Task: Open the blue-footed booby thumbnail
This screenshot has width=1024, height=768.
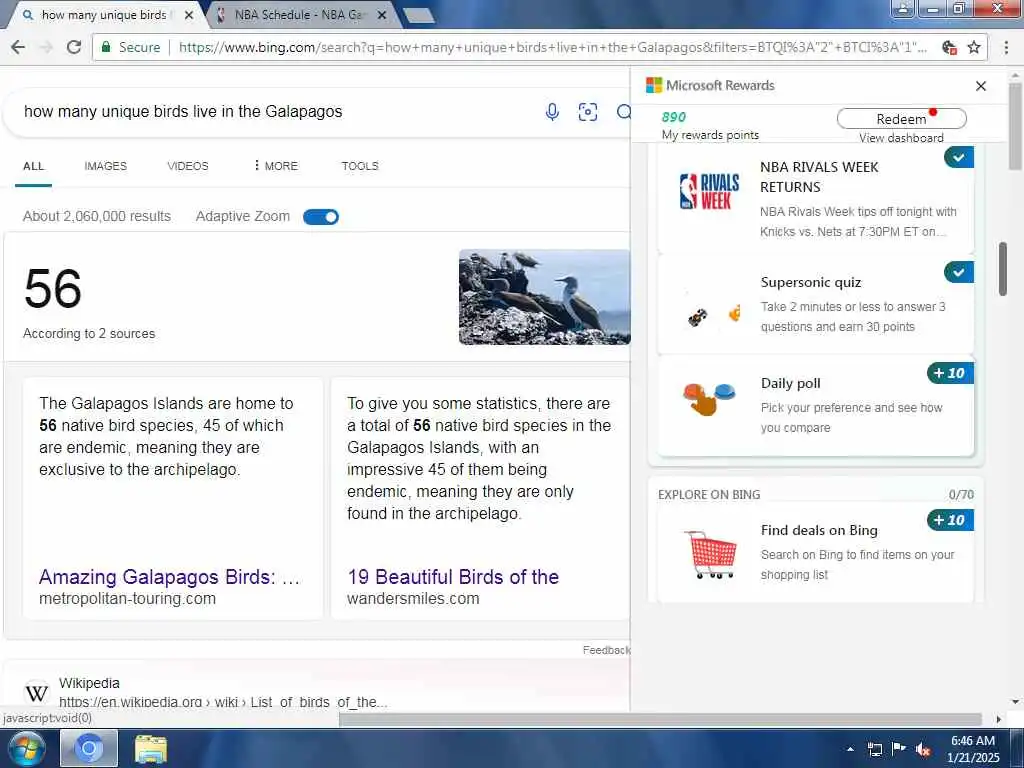Action: click(x=544, y=296)
